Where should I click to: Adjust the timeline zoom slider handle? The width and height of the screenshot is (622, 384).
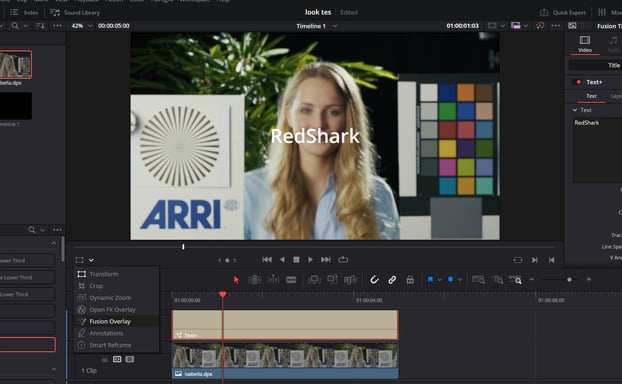[569, 280]
